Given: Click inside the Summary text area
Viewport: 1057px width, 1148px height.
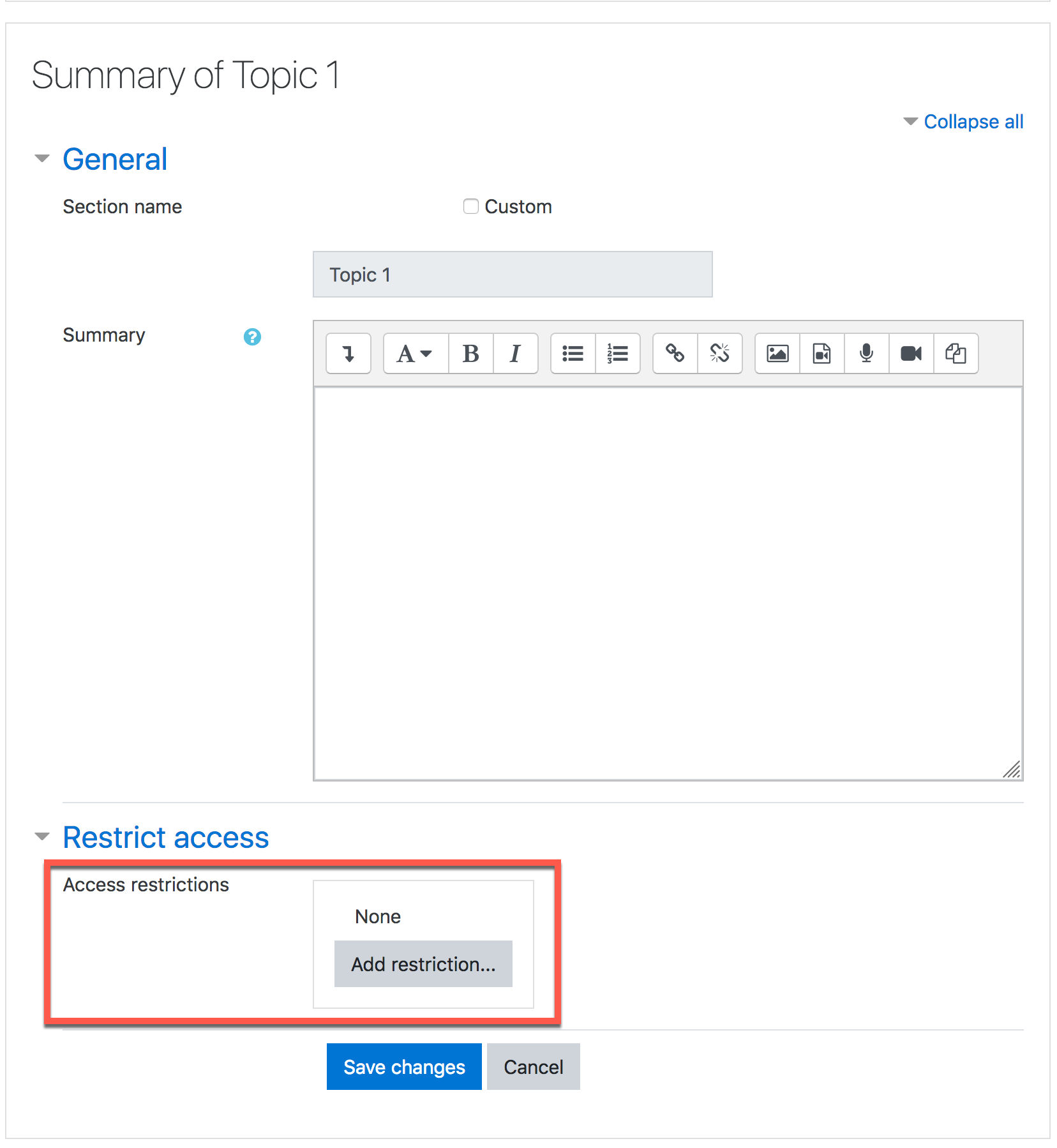Looking at the screenshot, I should click(x=667, y=582).
